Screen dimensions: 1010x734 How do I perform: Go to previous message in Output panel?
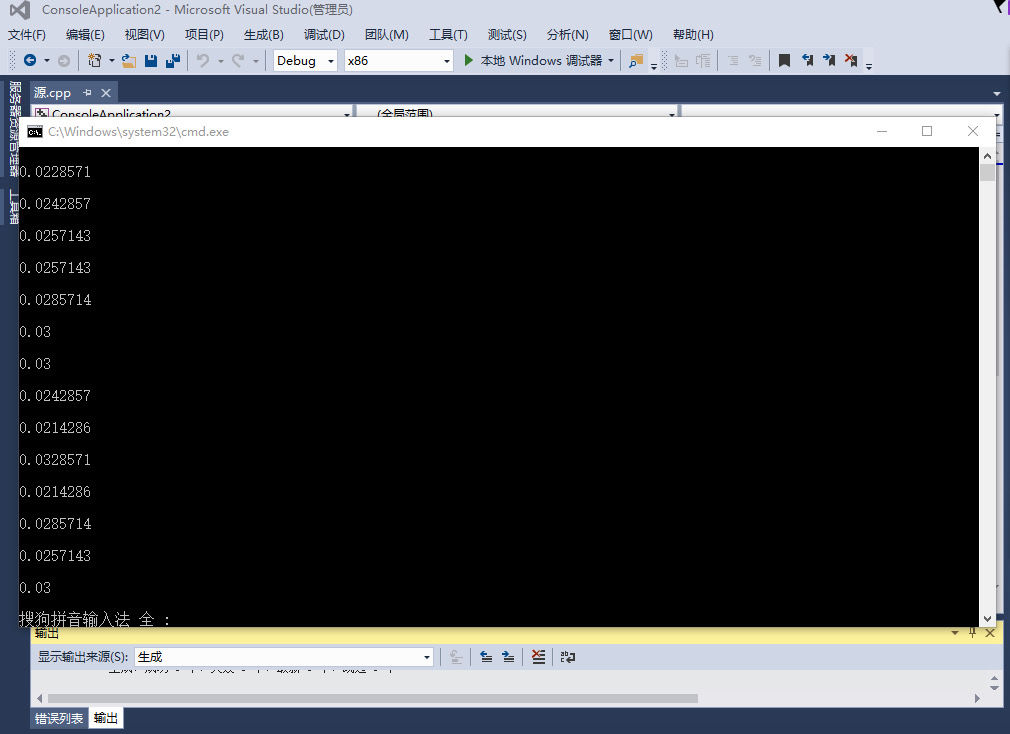pos(486,657)
